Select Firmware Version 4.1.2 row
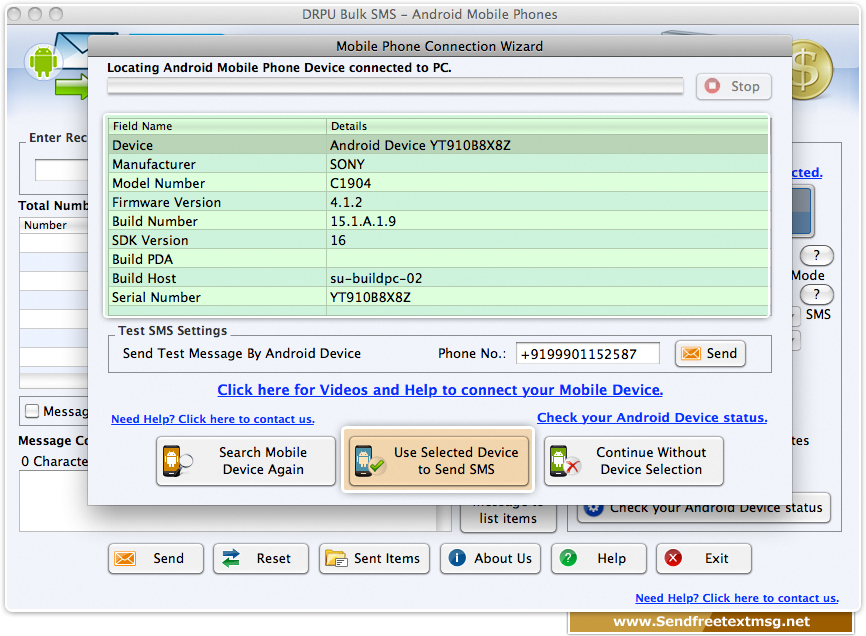 pos(437,203)
